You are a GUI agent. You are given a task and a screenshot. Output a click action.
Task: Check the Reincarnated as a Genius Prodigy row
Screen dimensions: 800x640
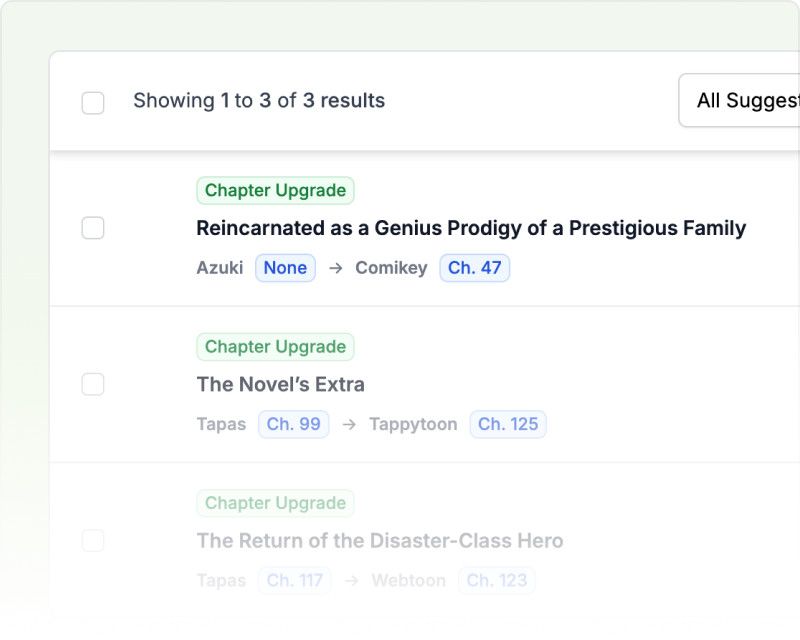pos(93,228)
